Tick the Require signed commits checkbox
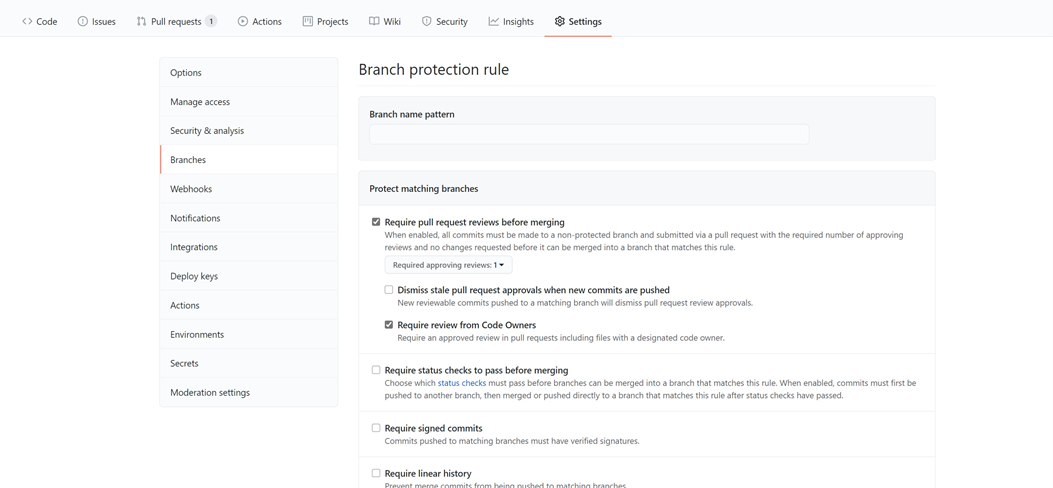Screen dimensions: 1053x488 (x=376, y=428)
